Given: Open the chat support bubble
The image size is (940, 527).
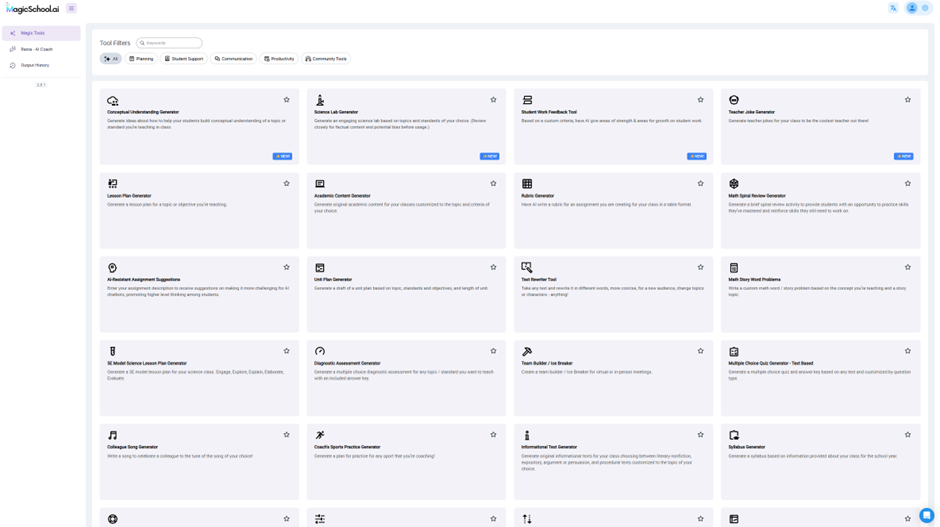Looking at the screenshot, I should tap(927, 515).
